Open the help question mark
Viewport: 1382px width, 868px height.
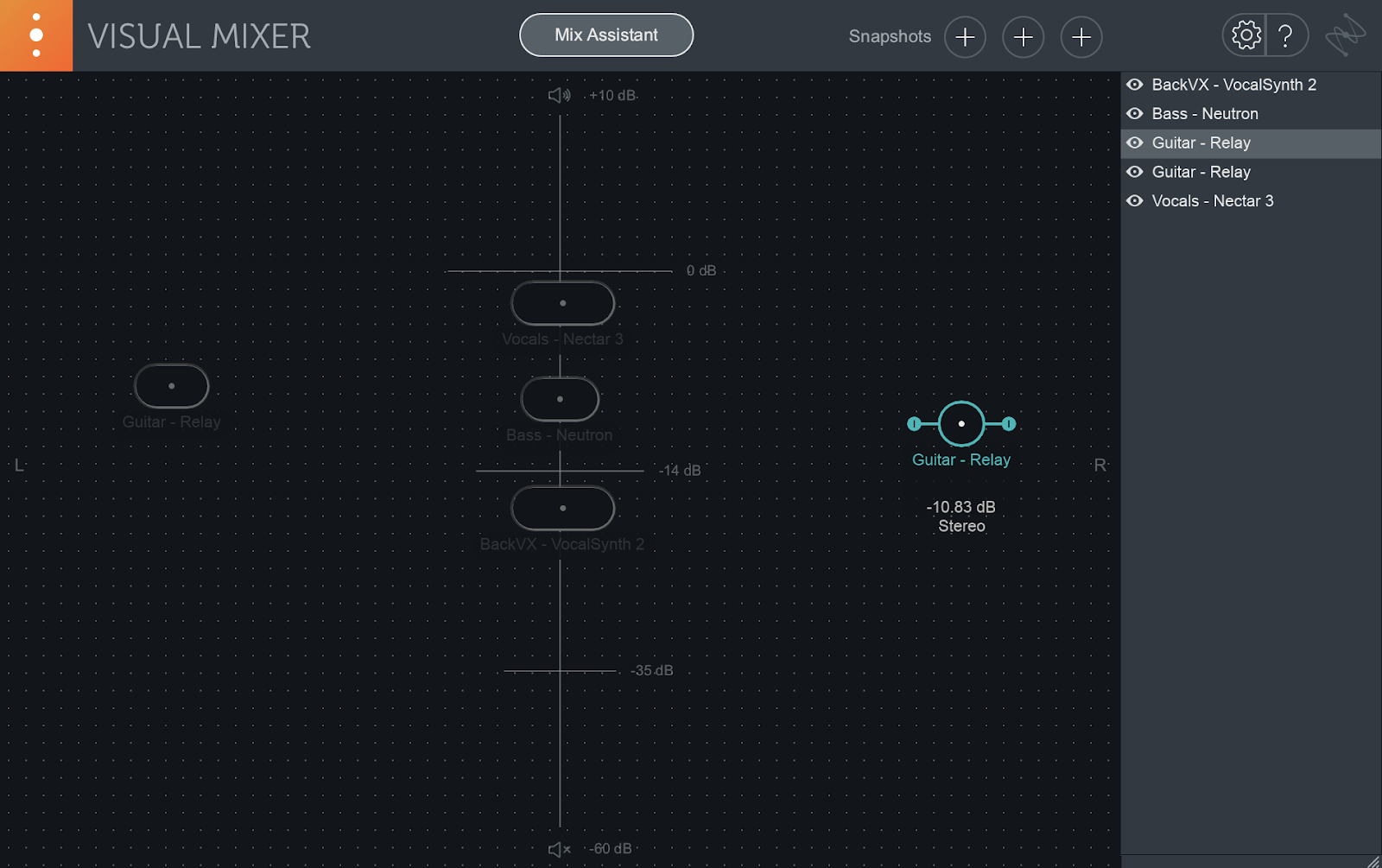(1286, 35)
